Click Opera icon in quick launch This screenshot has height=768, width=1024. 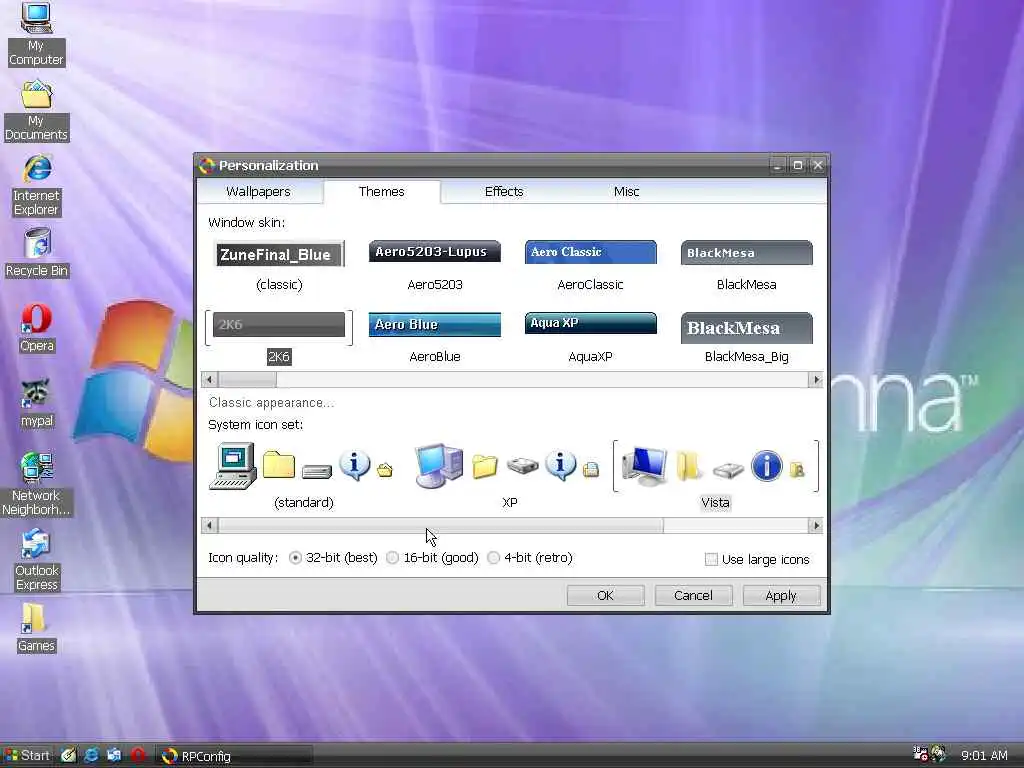click(x=138, y=756)
